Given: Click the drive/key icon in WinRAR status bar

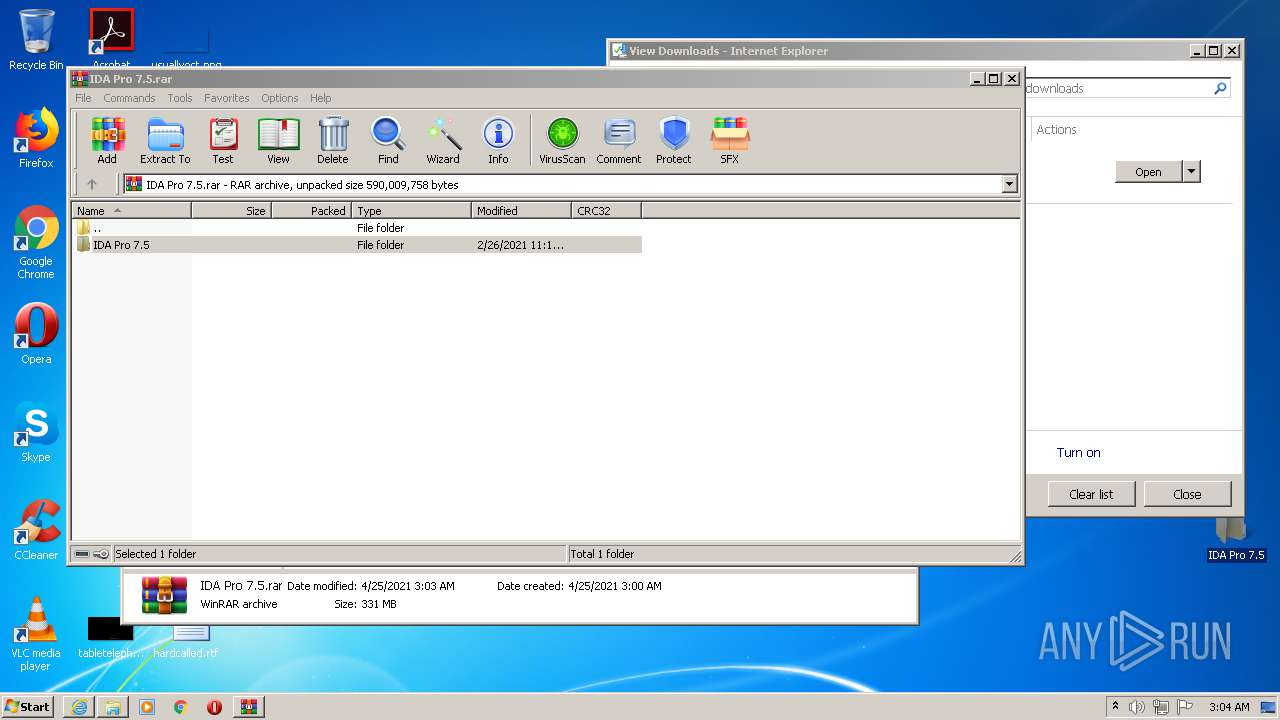Looking at the screenshot, I should point(92,554).
